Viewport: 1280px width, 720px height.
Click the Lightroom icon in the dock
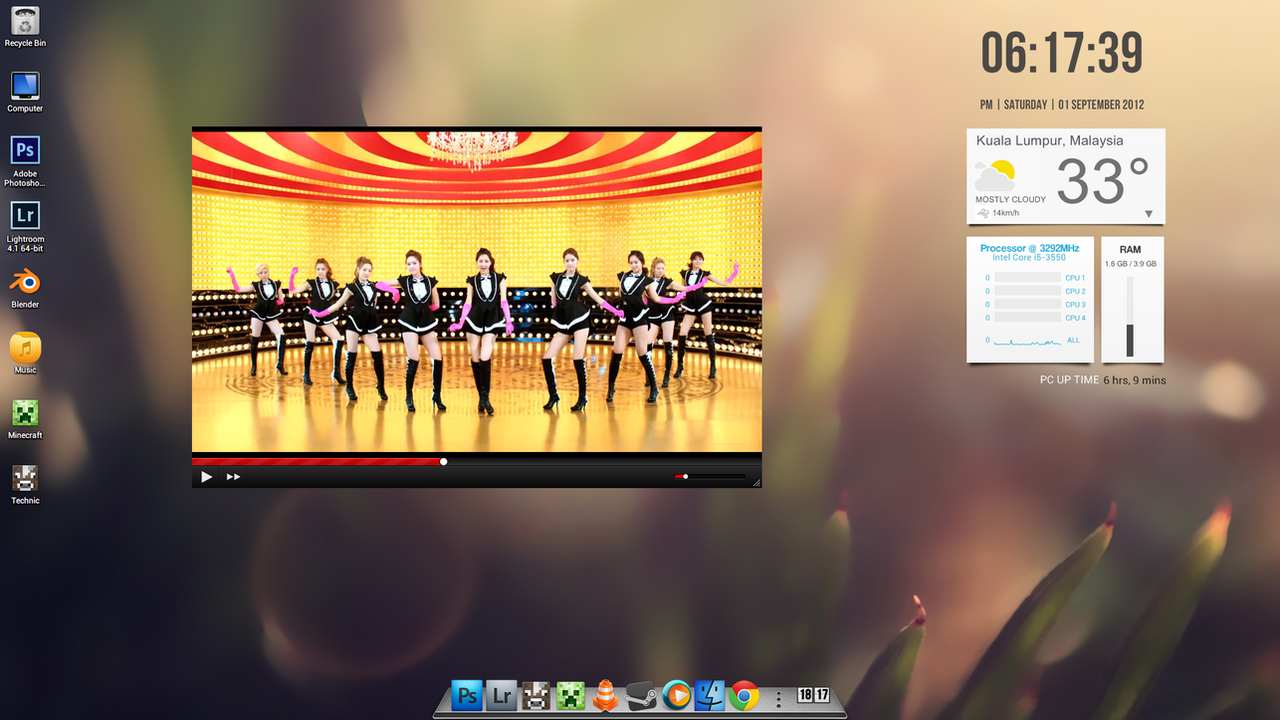(502, 695)
